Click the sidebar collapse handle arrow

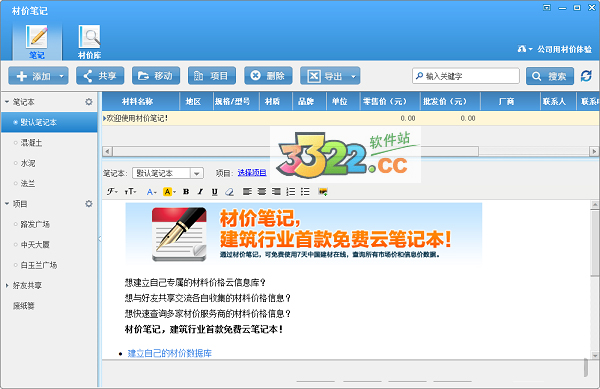pos(100,239)
